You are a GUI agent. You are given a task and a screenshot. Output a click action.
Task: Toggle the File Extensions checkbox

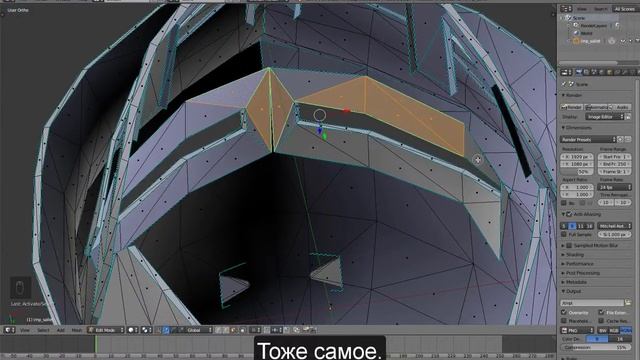(x=601, y=313)
